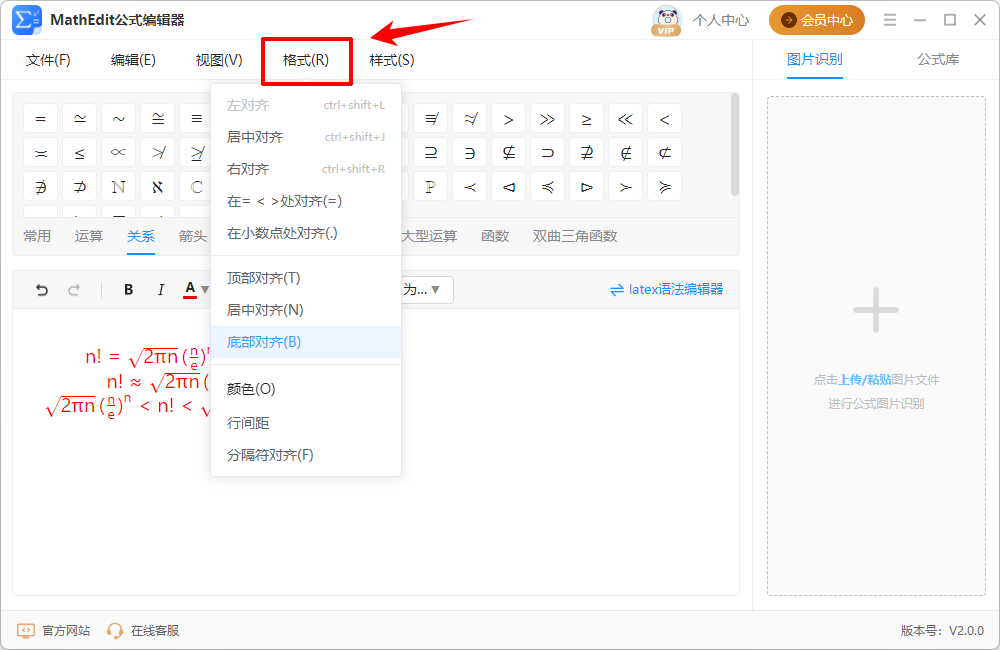Insert the greater-than (>) symbol

pyautogui.click(x=508, y=119)
